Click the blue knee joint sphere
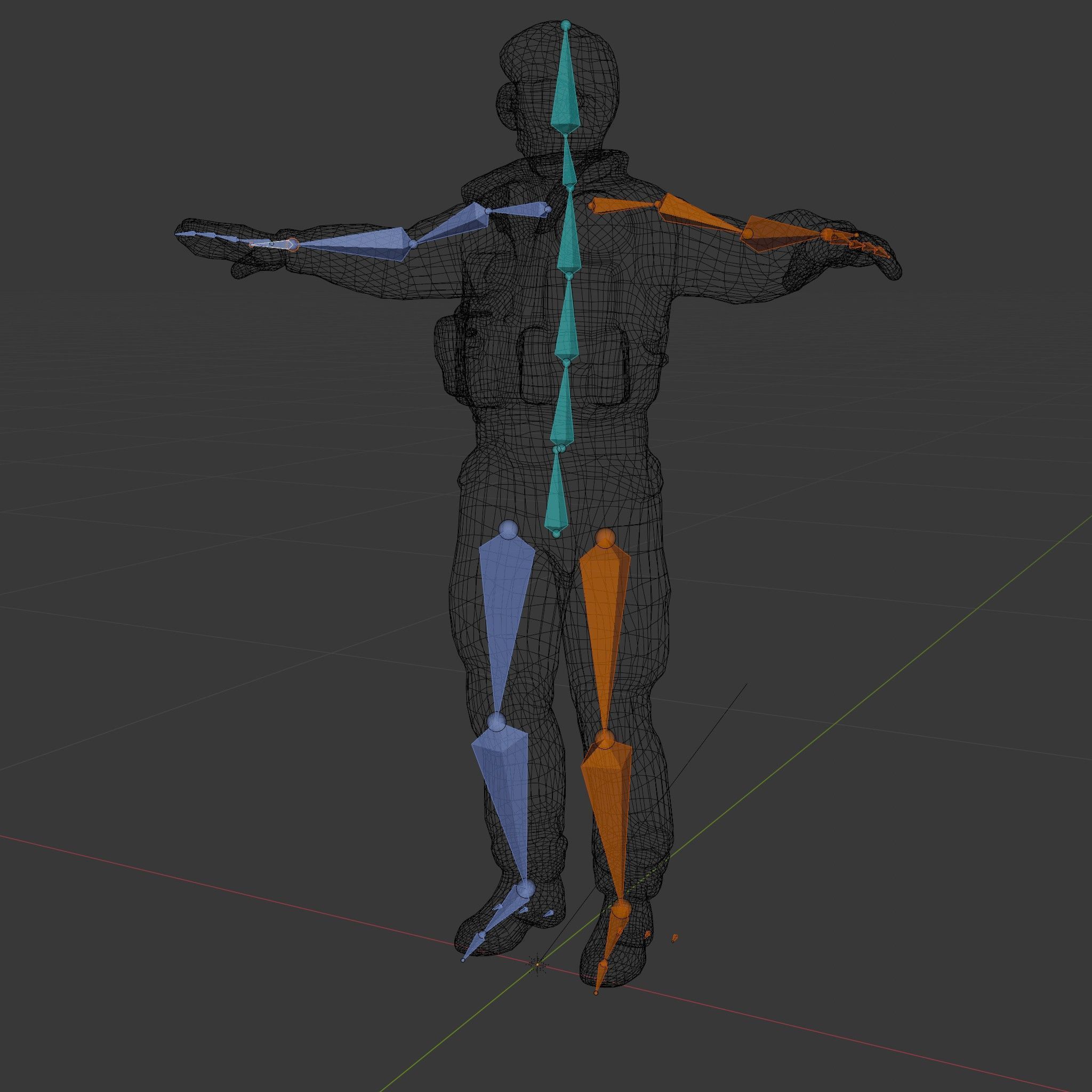 tap(496, 722)
